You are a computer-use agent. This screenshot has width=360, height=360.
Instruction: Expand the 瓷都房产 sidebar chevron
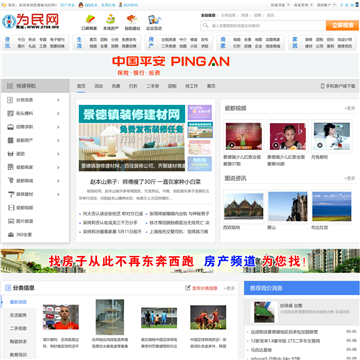[58, 140]
